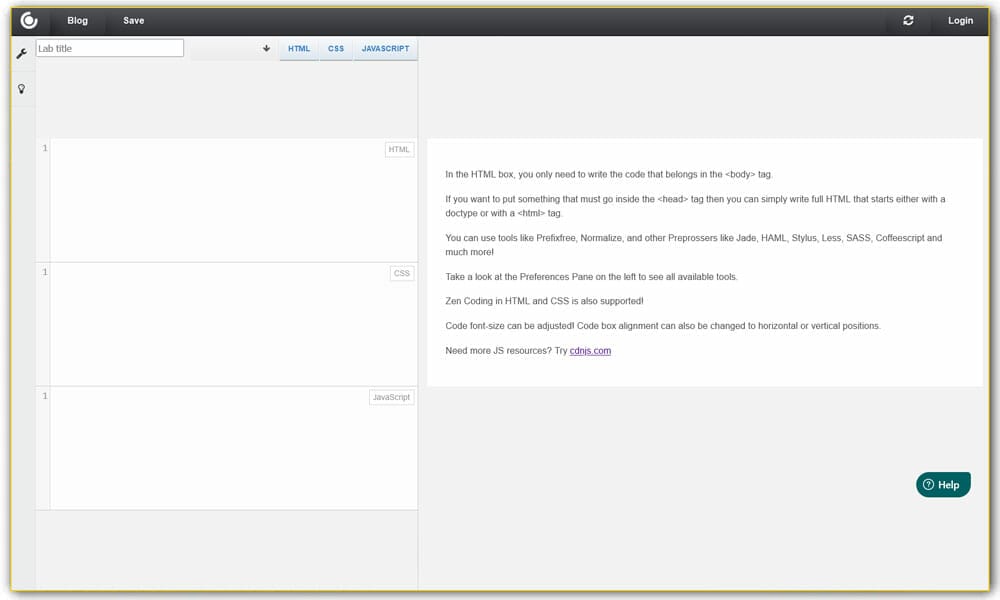1000x600 pixels.
Task: Switch to the JAVASCRIPT tab
Action: [385, 48]
